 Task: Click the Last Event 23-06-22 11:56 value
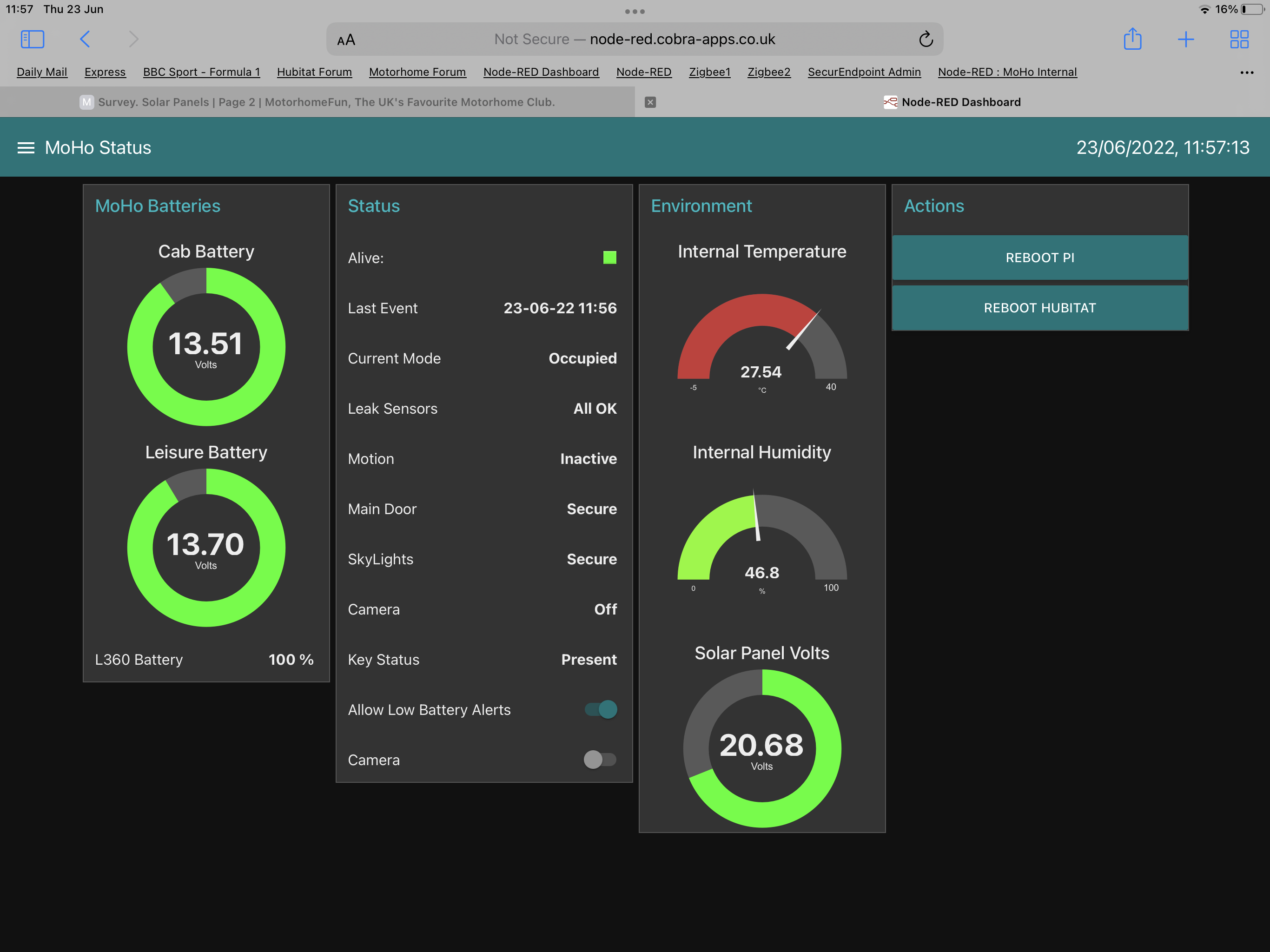click(560, 308)
